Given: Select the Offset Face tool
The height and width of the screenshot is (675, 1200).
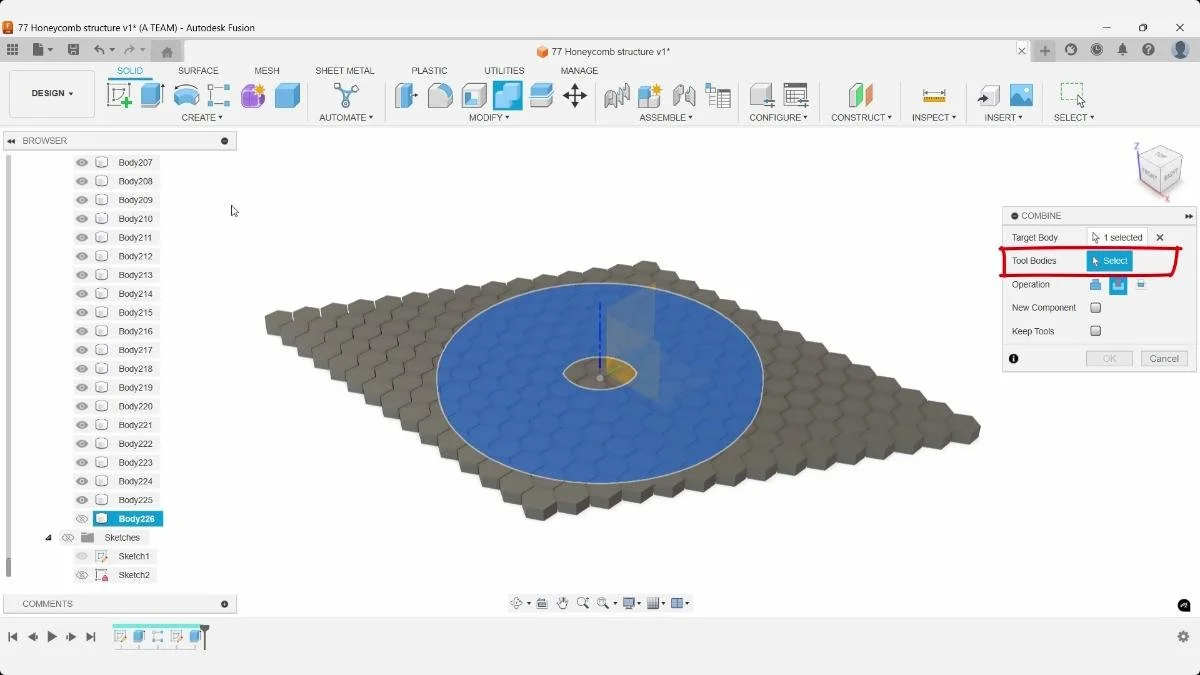Looking at the screenshot, I should pyautogui.click(x=541, y=95).
